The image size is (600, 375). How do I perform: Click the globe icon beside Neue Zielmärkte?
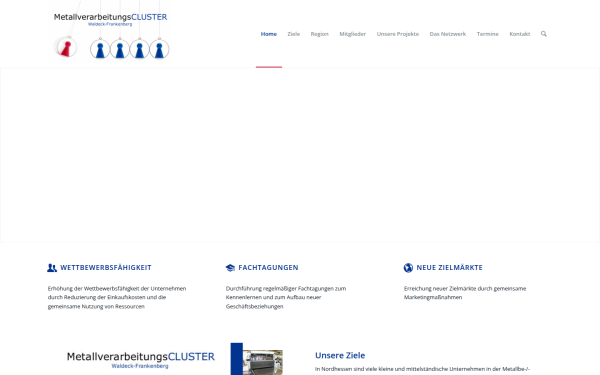pos(408,268)
